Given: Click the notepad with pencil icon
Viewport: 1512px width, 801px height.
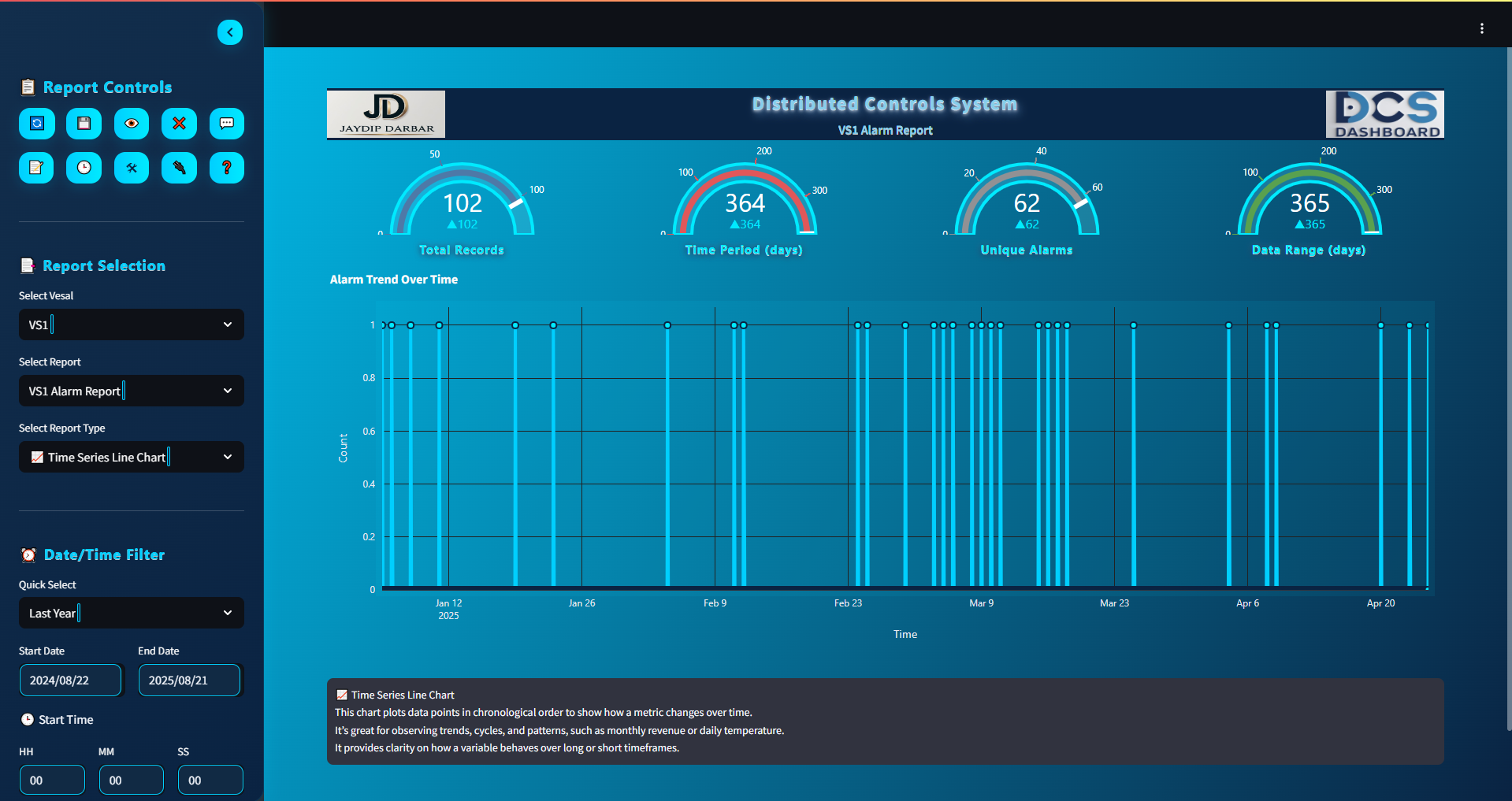Looking at the screenshot, I should [36, 168].
